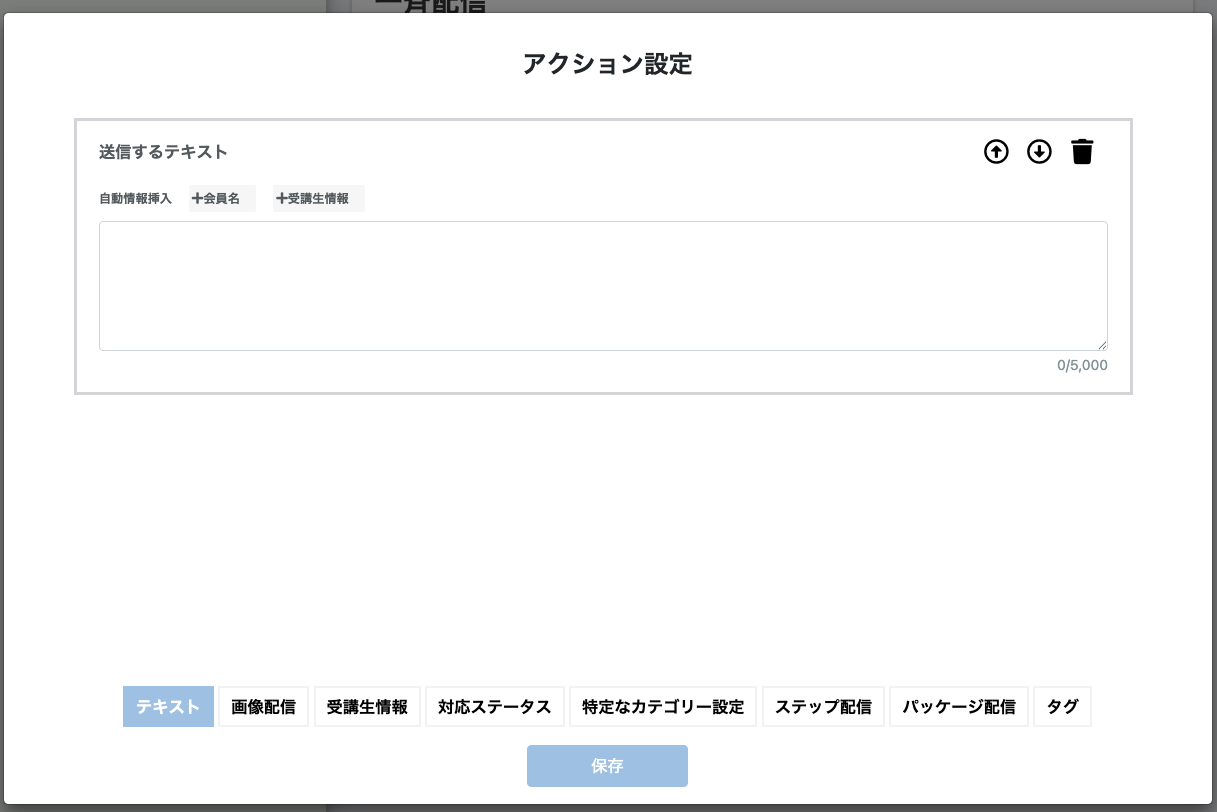The width and height of the screenshot is (1217, 812).
Task: Delete the text block using the trash icon
Action: [x=1082, y=152]
